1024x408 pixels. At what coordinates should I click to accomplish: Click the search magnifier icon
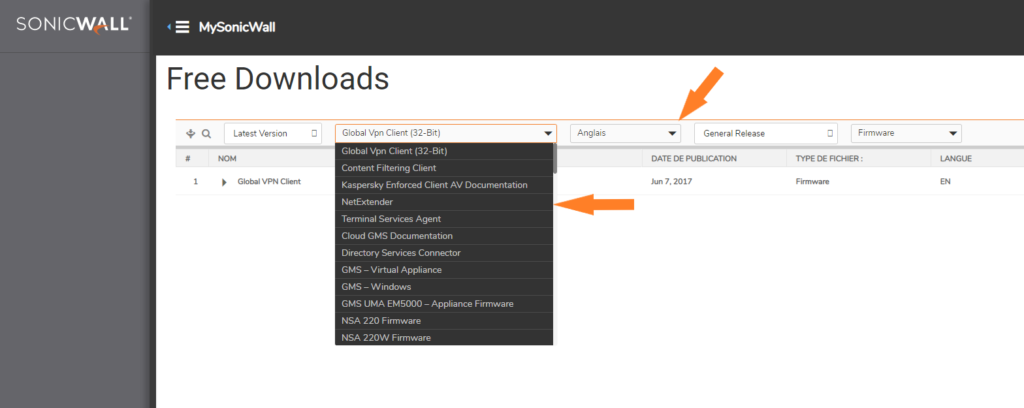(x=206, y=133)
